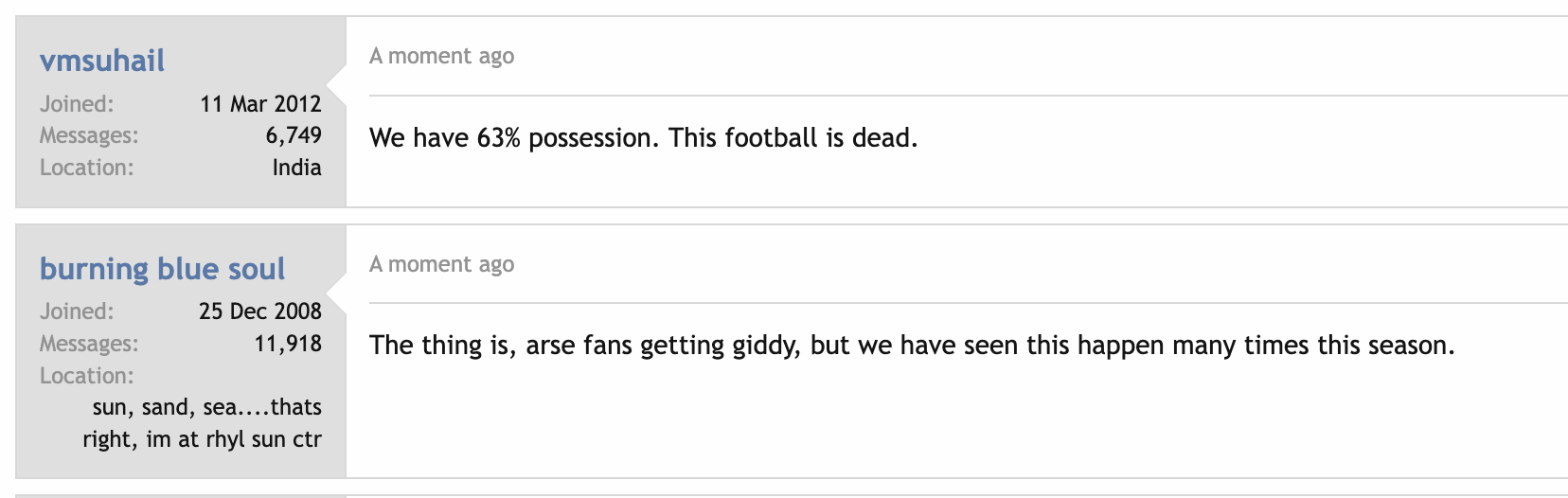The height and width of the screenshot is (498, 1568).
Task: Click the India location value
Action: coord(297,168)
